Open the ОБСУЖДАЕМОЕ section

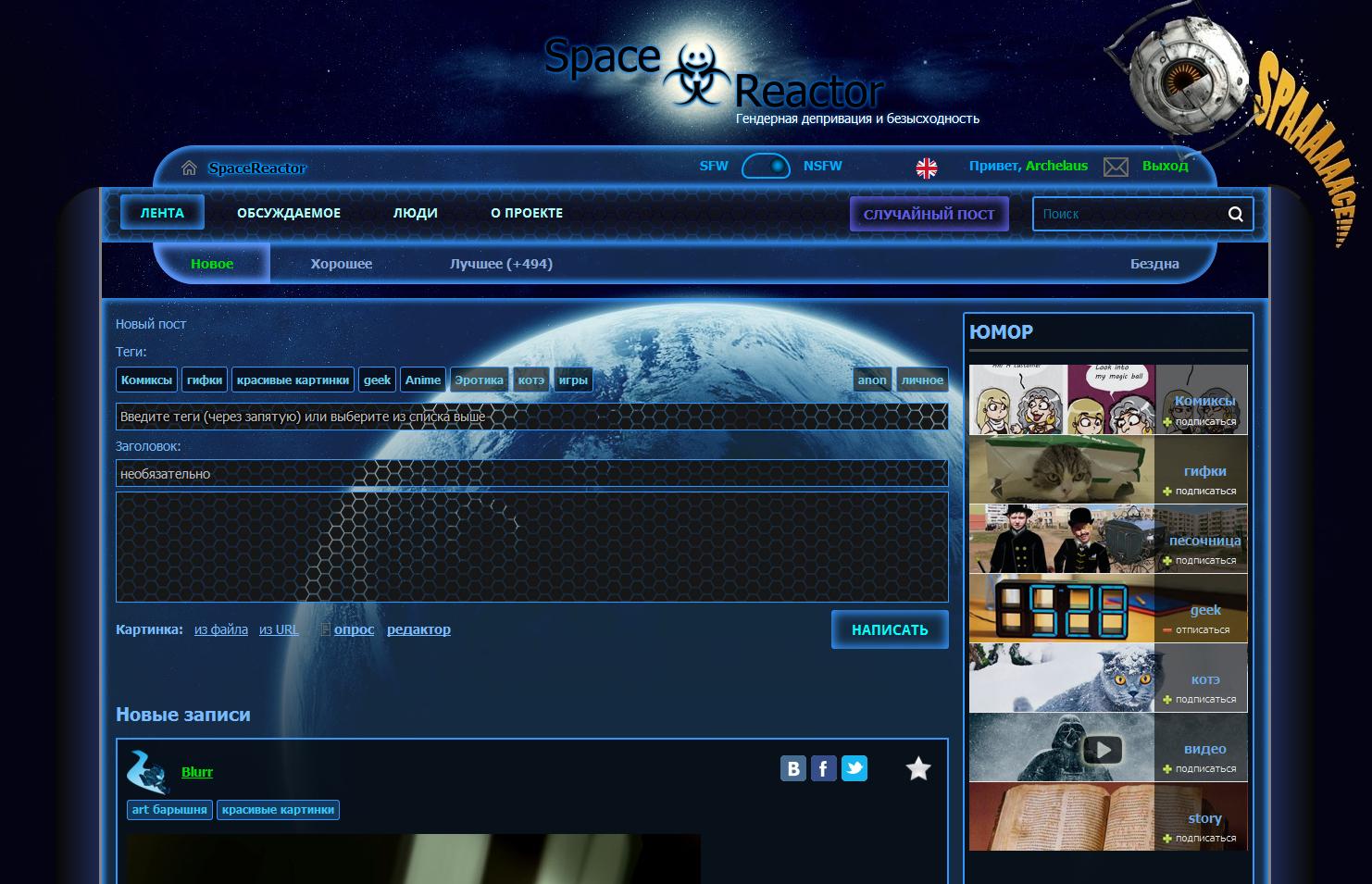point(289,213)
